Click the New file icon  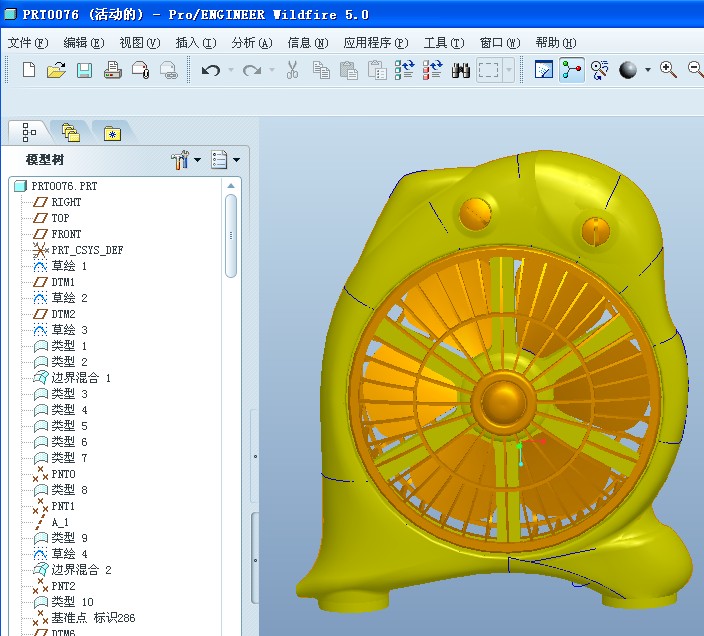(29, 70)
